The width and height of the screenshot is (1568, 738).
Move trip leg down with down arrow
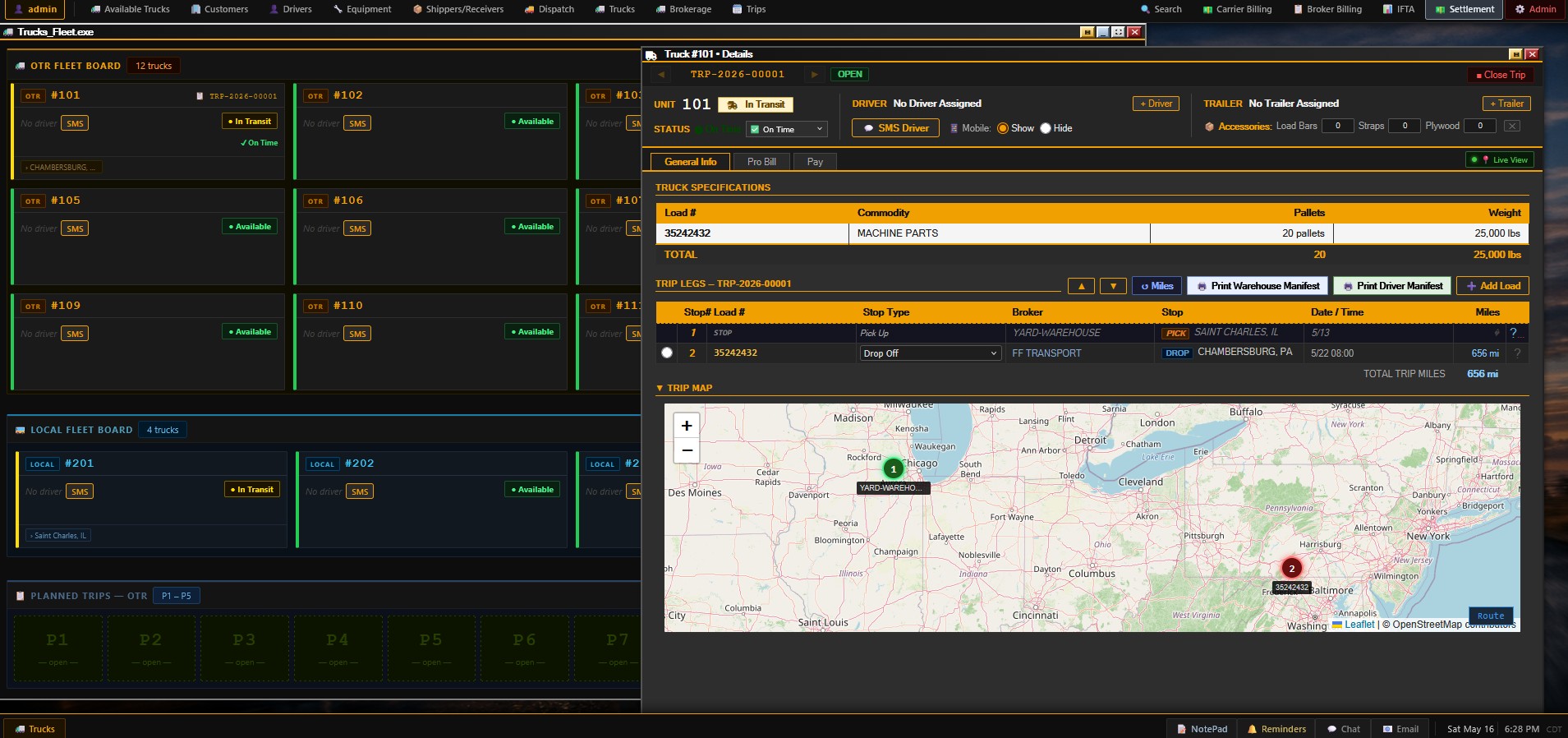[x=1113, y=286]
